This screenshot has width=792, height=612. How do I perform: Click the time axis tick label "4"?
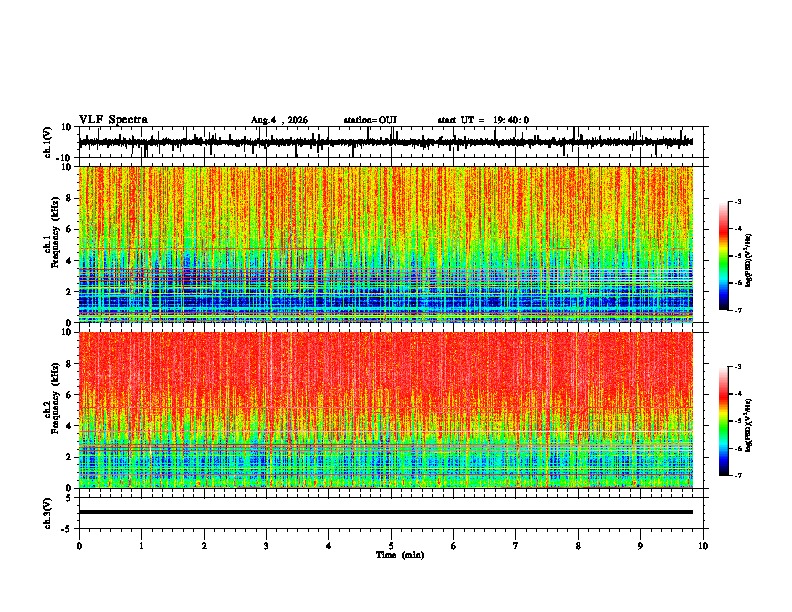coord(329,546)
